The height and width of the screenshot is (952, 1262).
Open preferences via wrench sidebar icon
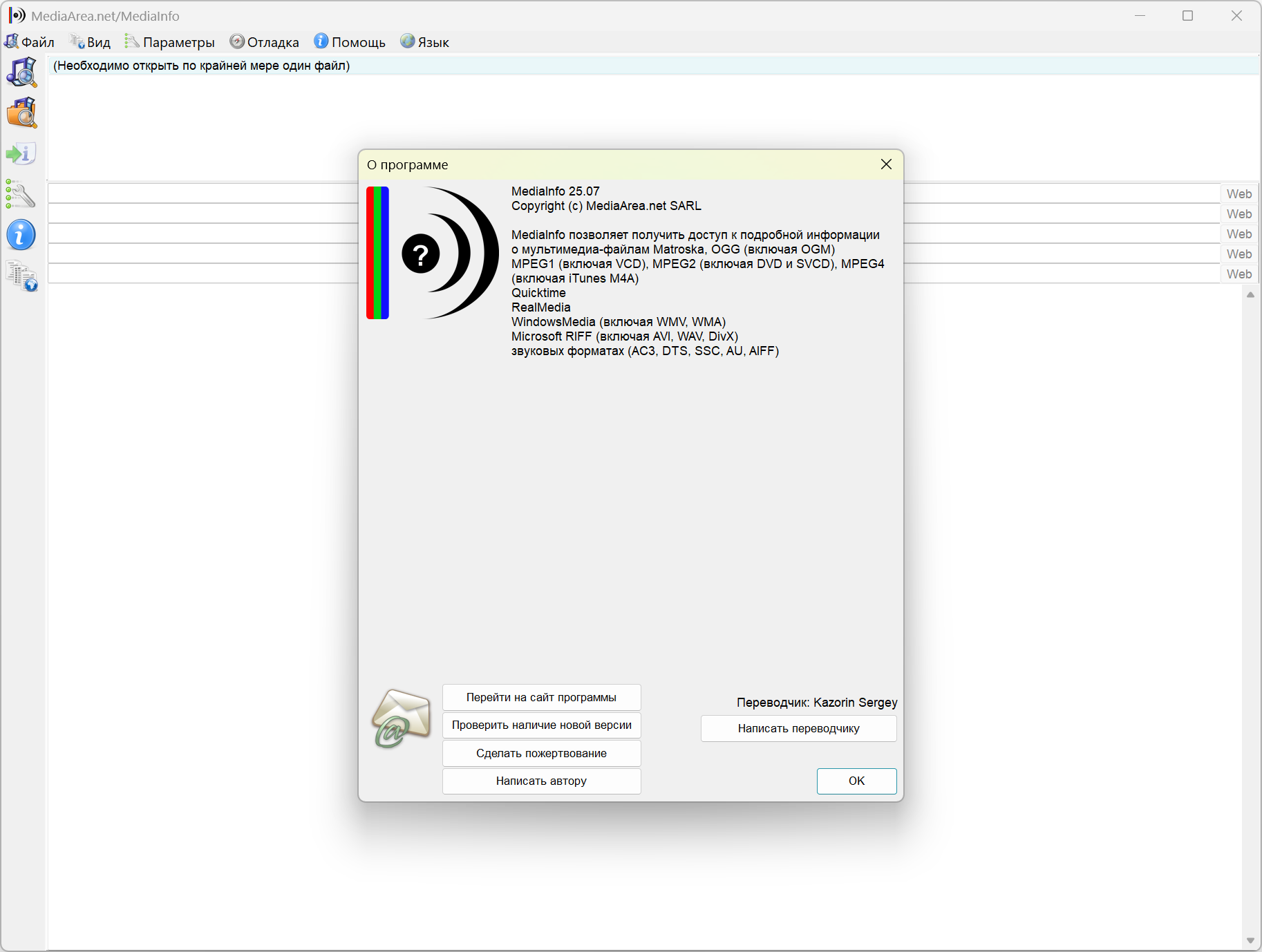(x=21, y=194)
